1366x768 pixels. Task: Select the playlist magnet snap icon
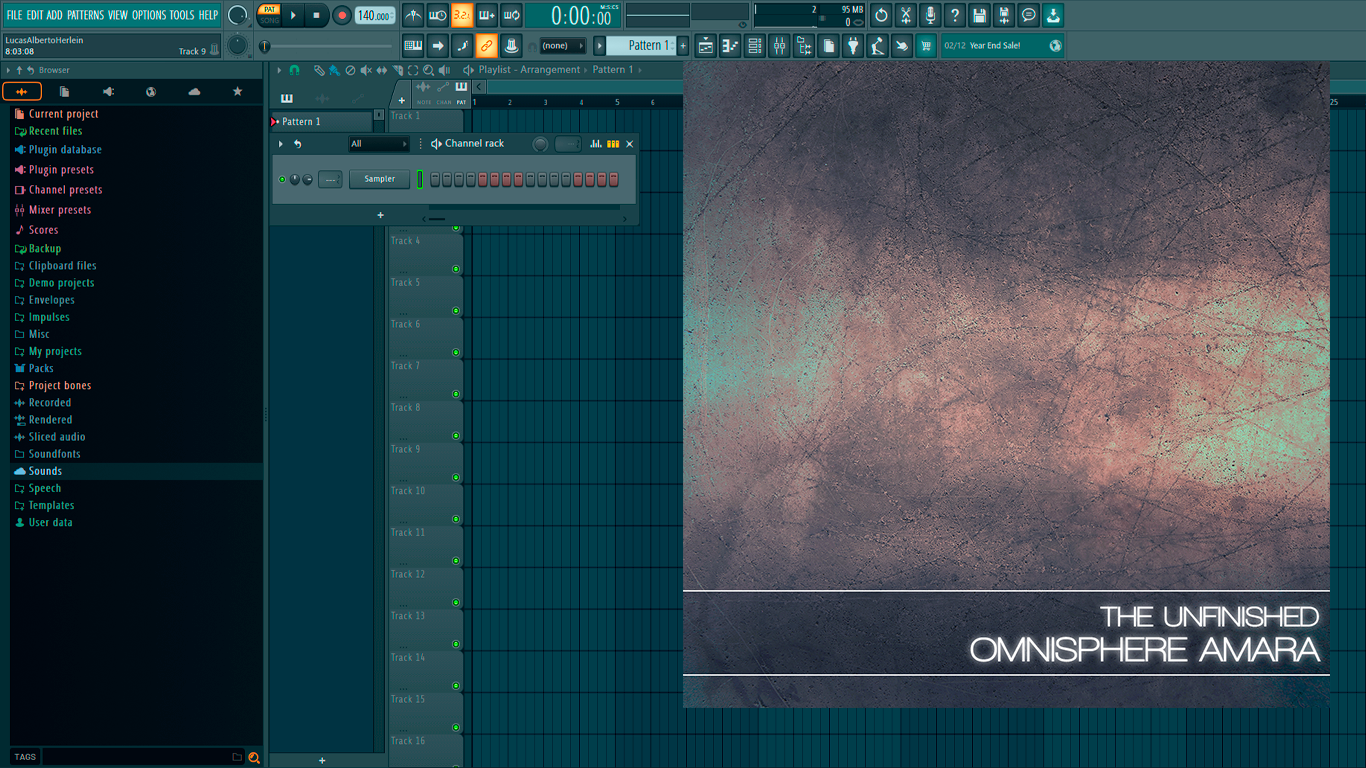(x=294, y=70)
